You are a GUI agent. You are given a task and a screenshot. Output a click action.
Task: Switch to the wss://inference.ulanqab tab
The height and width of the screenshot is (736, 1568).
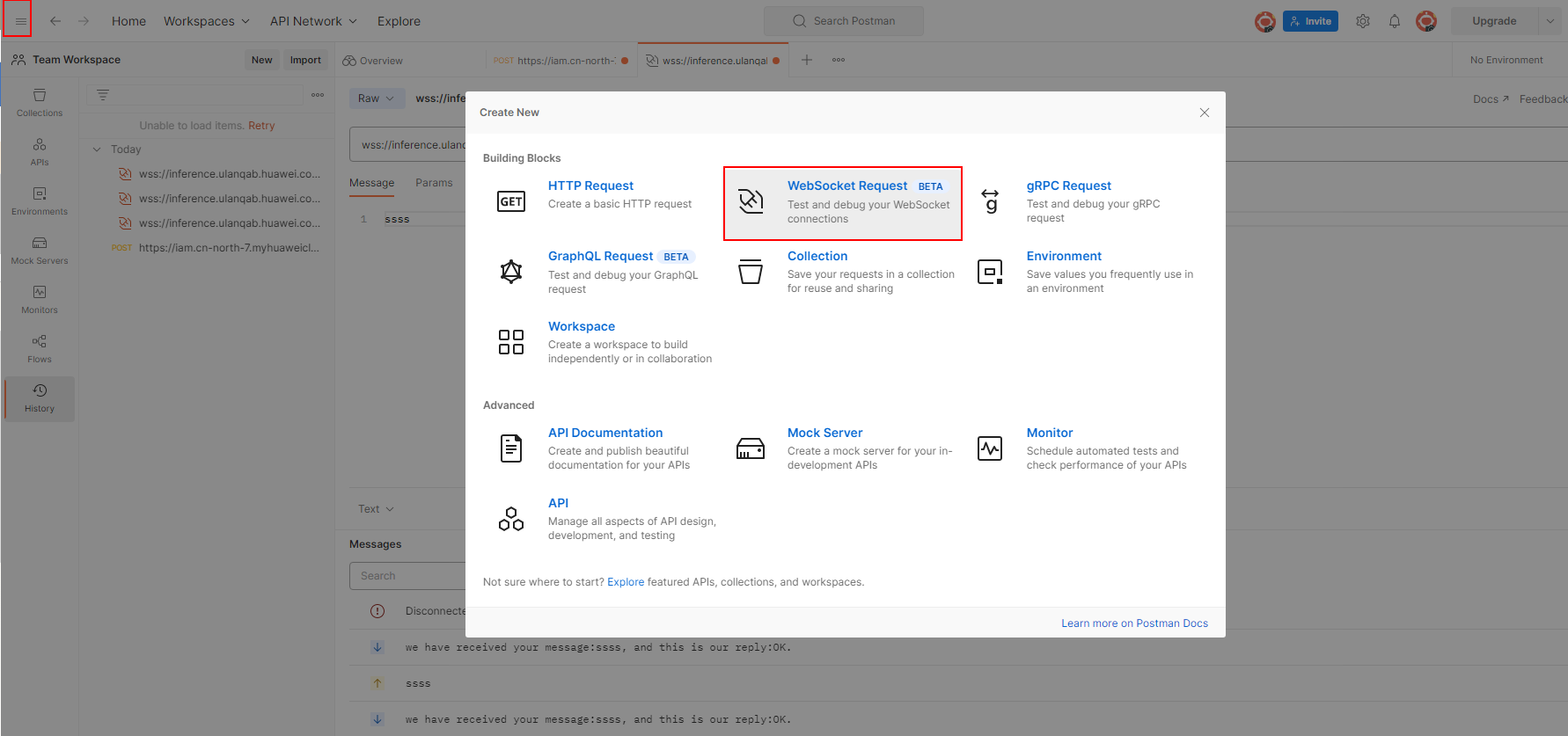tap(713, 61)
